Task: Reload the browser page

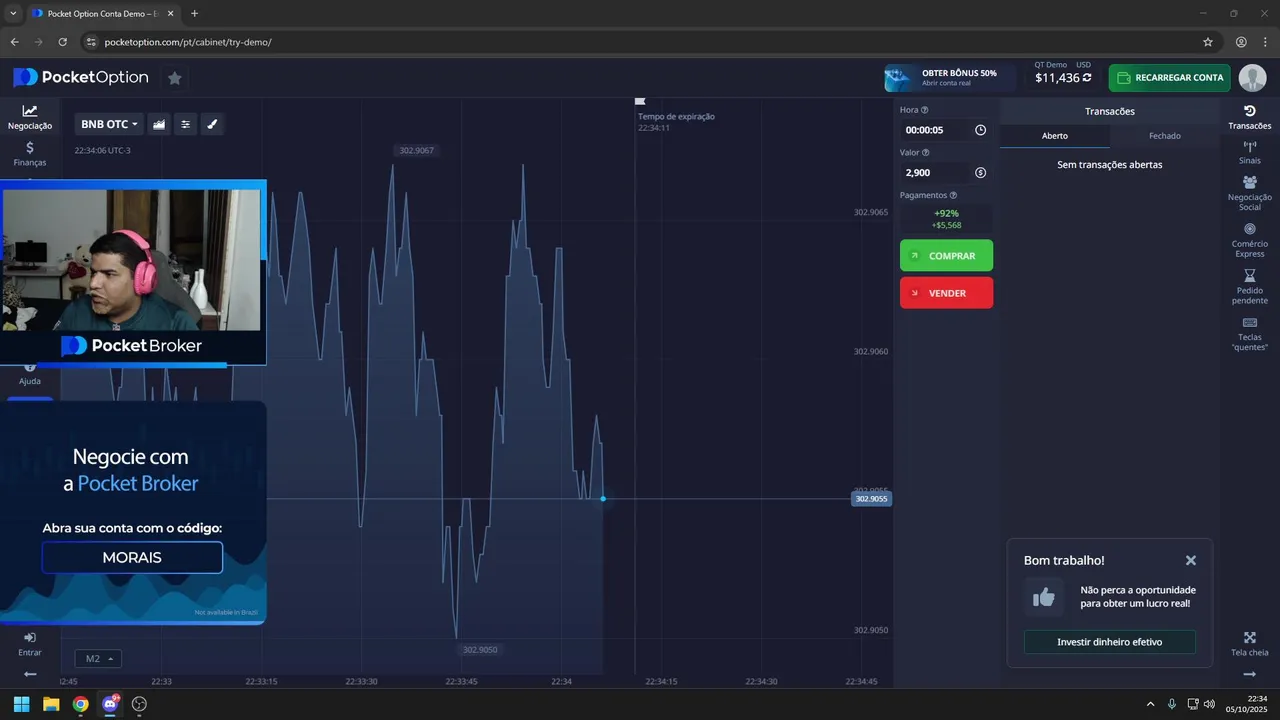Action: click(62, 42)
